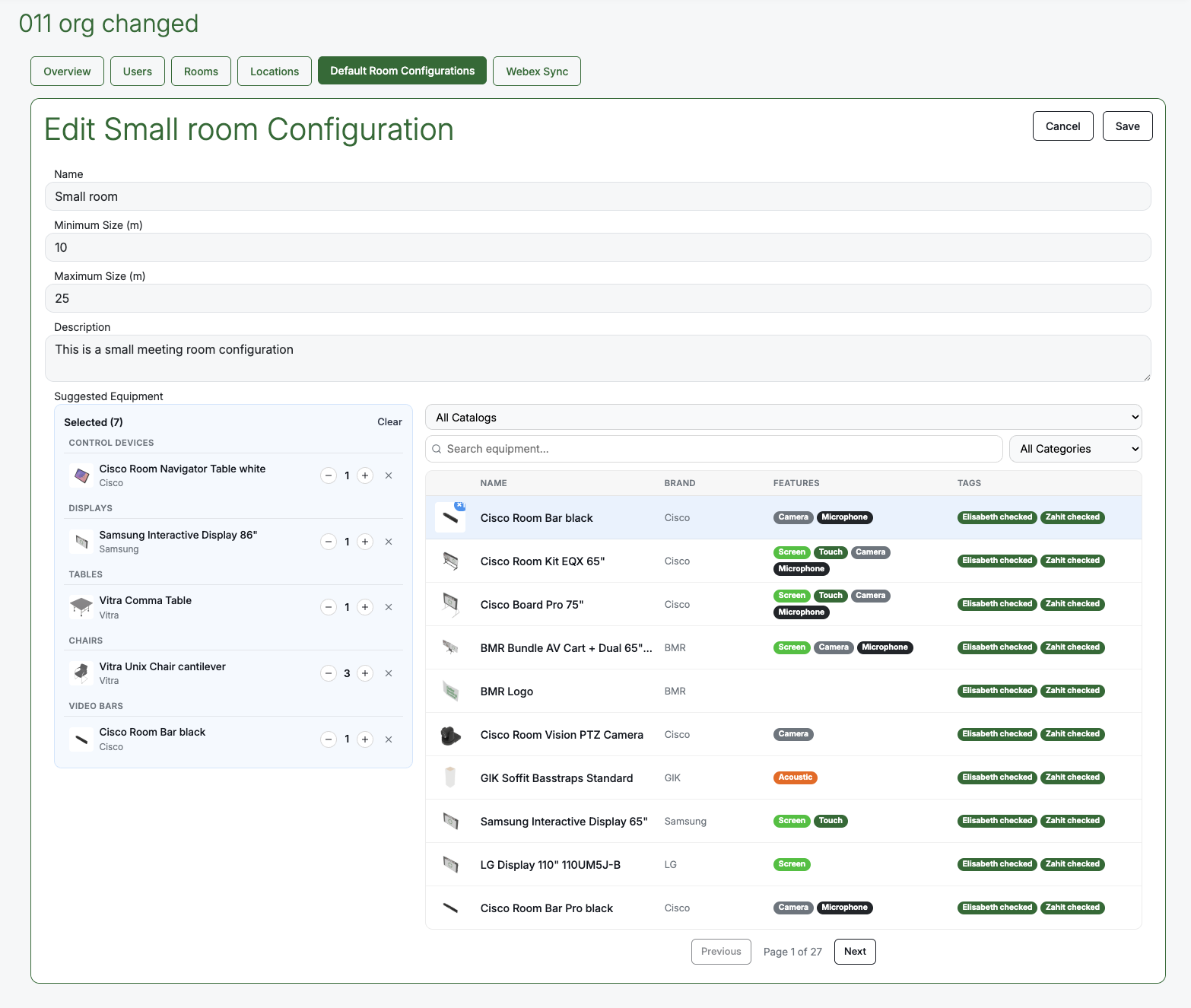Click the Cisco Room Kit EQX 65" thumbnail
1191x1008 pixels.
450,561
